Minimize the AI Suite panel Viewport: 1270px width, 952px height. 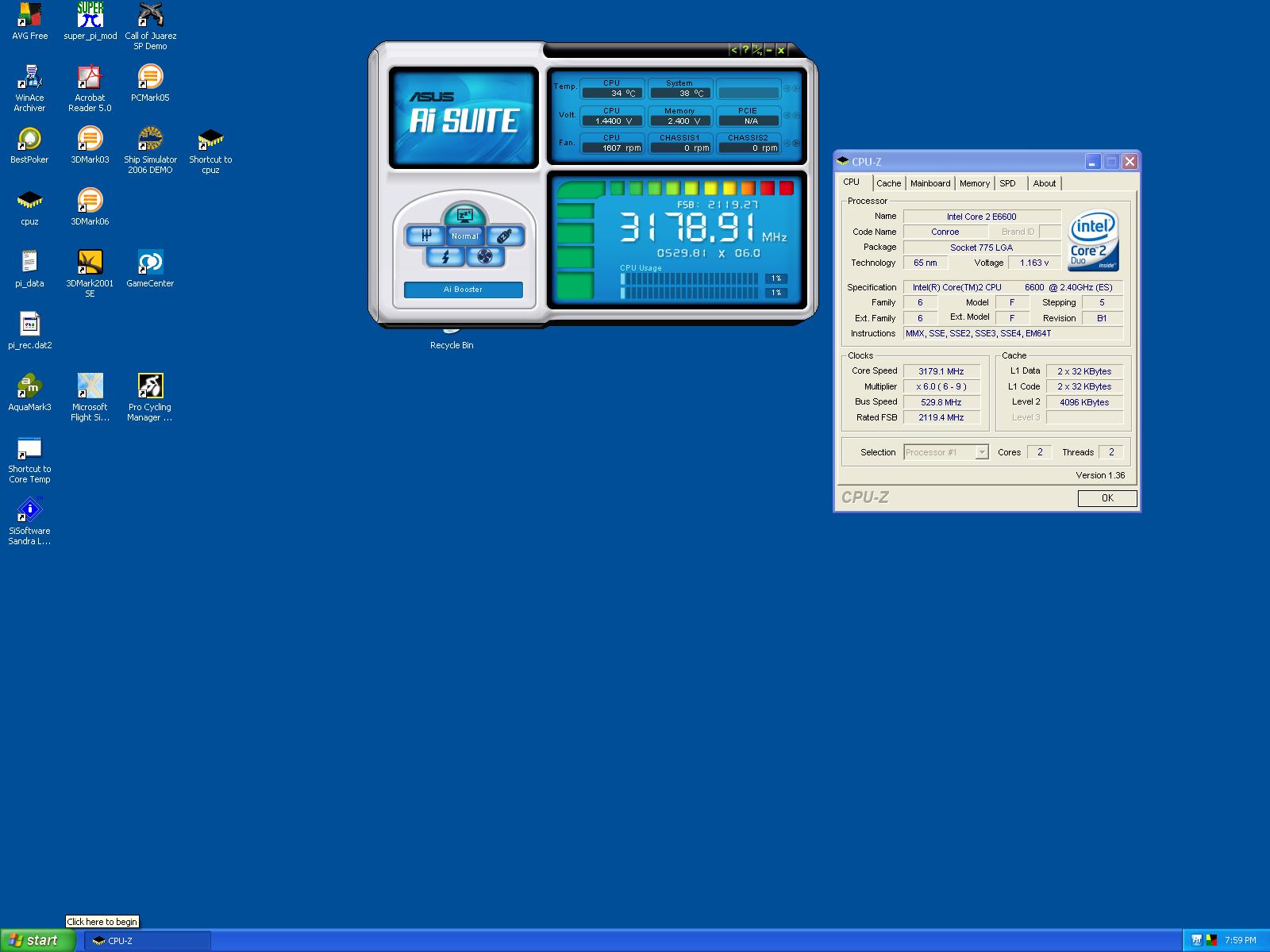click(769, 50)
